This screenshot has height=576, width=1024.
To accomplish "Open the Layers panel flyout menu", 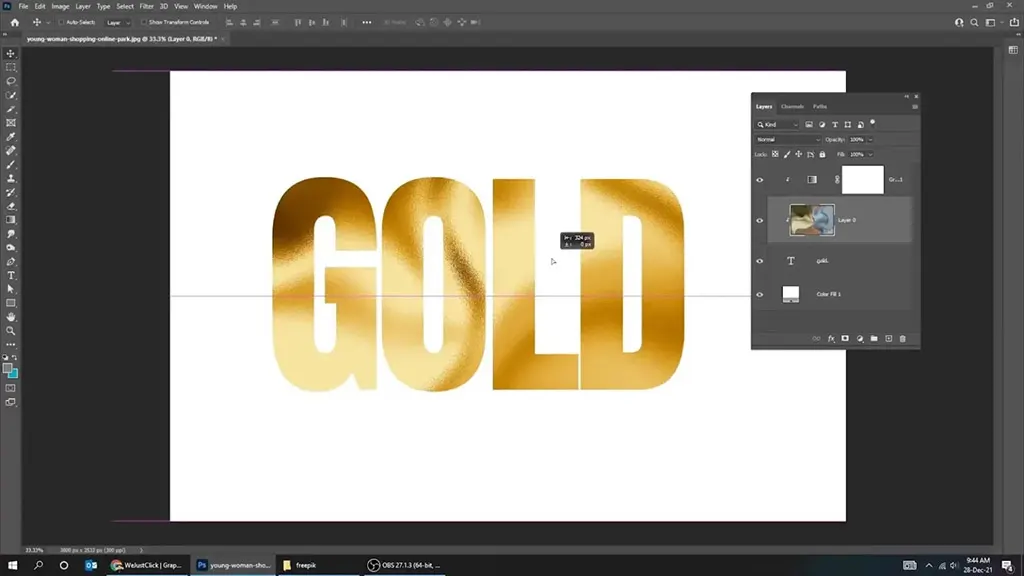I will pos(914,106).
